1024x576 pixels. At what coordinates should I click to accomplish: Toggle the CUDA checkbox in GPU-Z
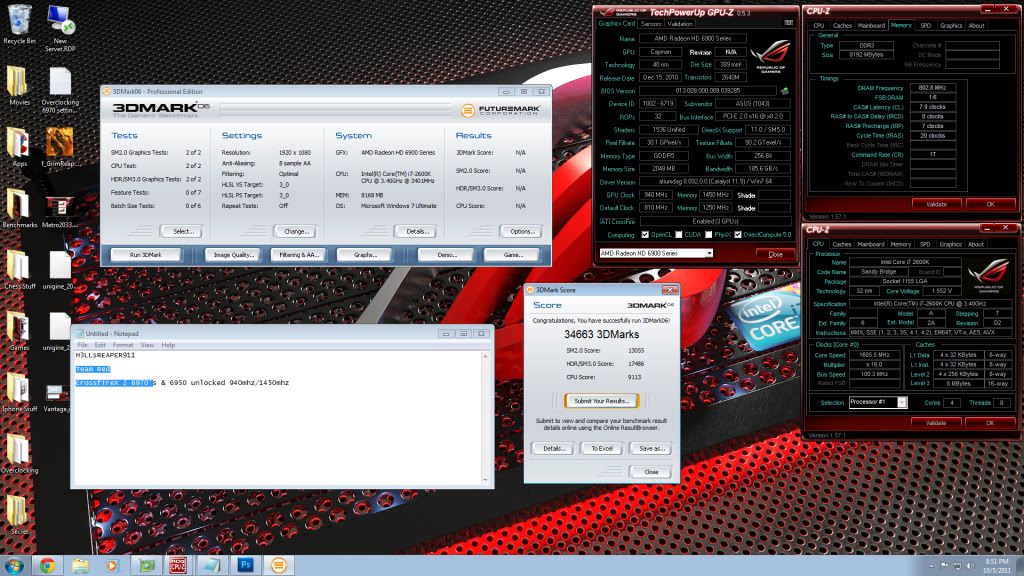(679, 235)
